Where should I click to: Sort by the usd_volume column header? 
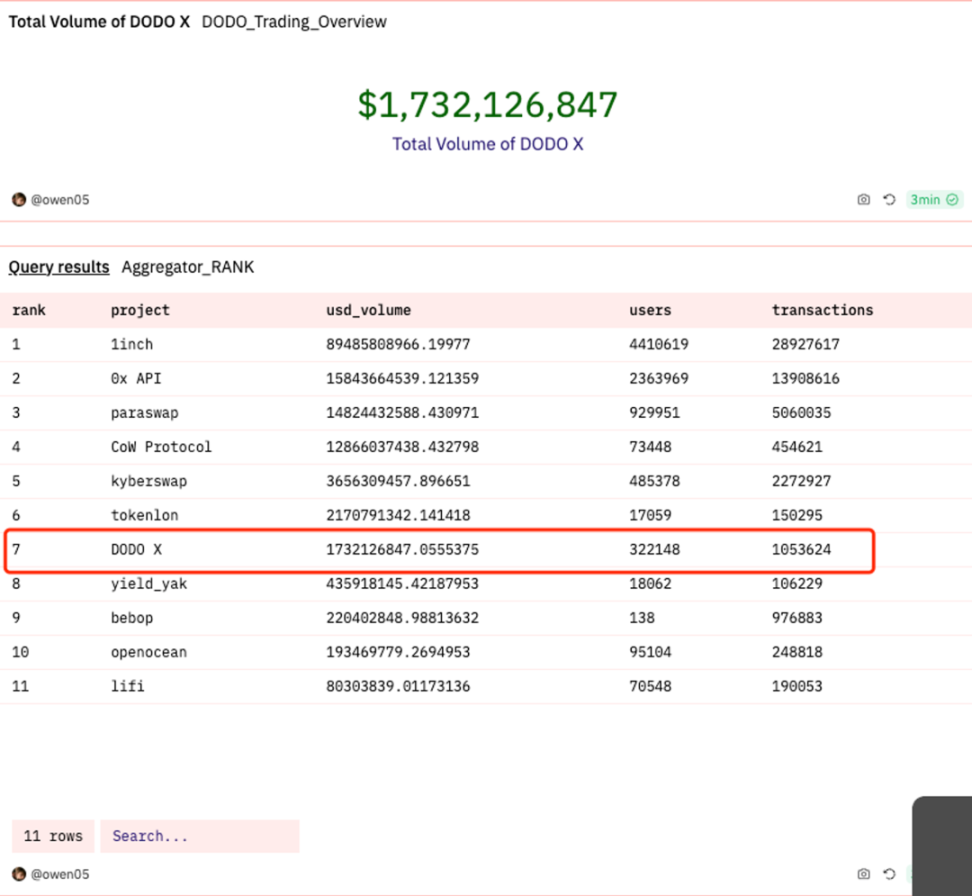[x=368, y=310]
